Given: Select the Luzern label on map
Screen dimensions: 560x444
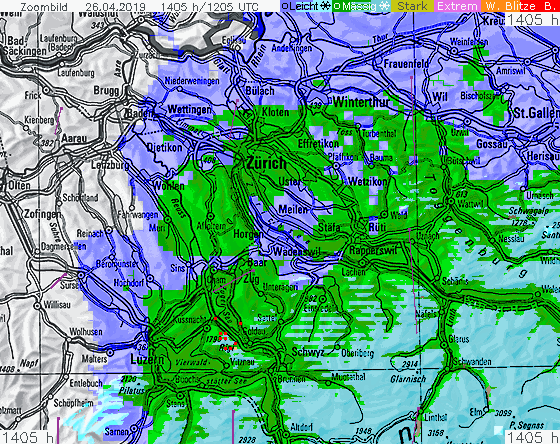Looking at the screenshot, I should [x=147, y=359].
